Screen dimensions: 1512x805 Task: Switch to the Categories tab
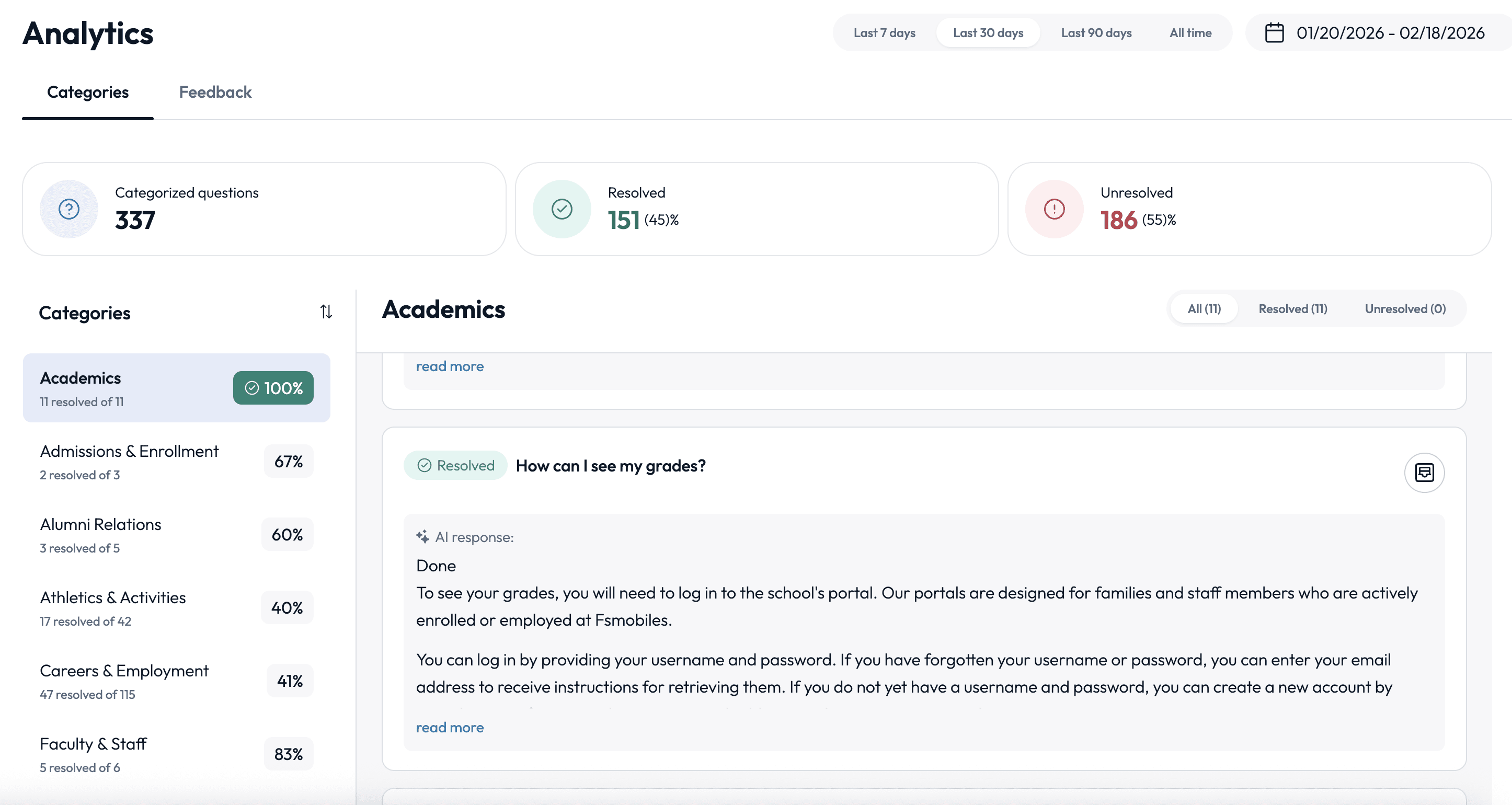[x=87, y=92]
